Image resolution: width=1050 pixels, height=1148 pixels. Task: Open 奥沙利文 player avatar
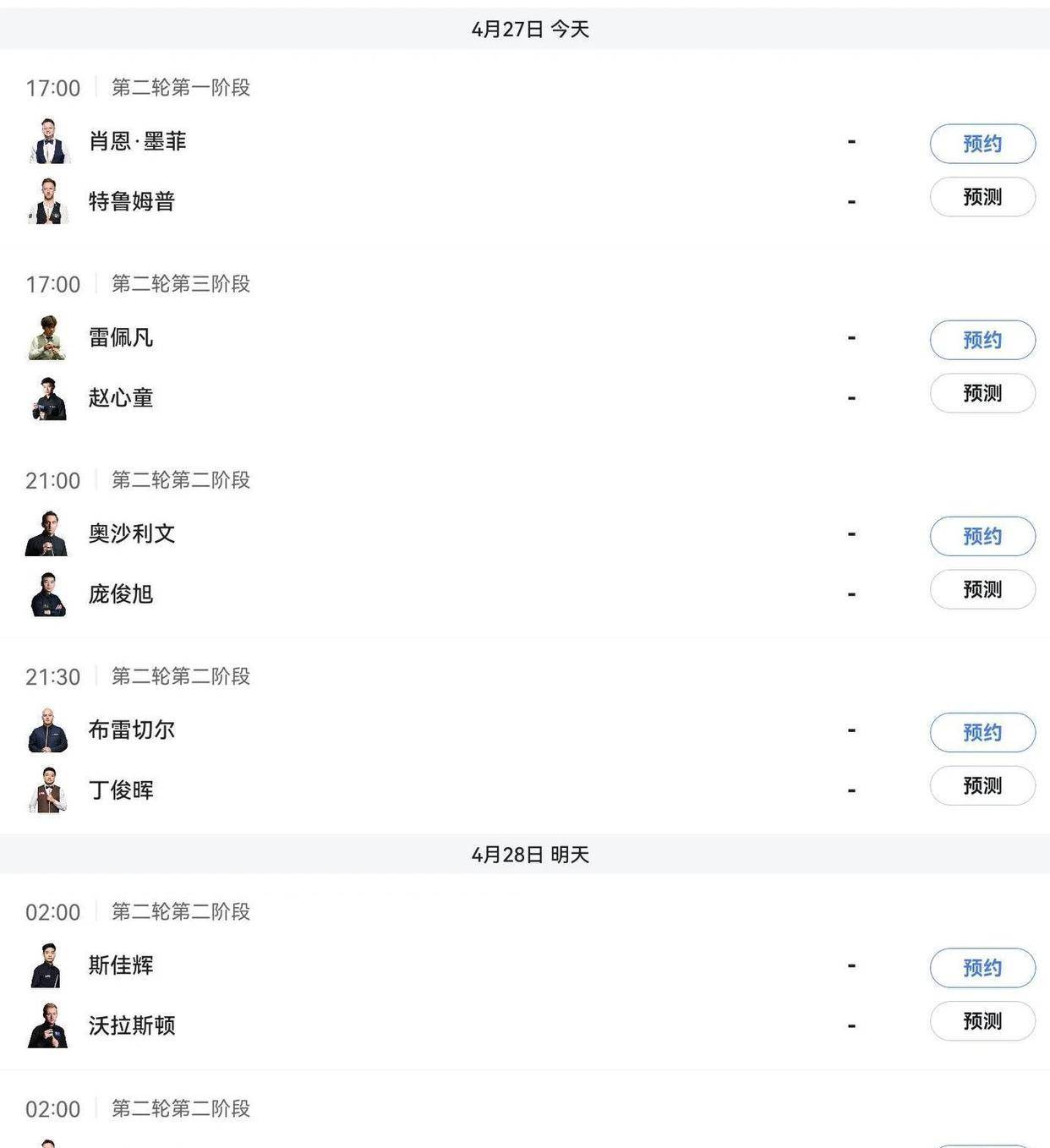pos(48,533)
